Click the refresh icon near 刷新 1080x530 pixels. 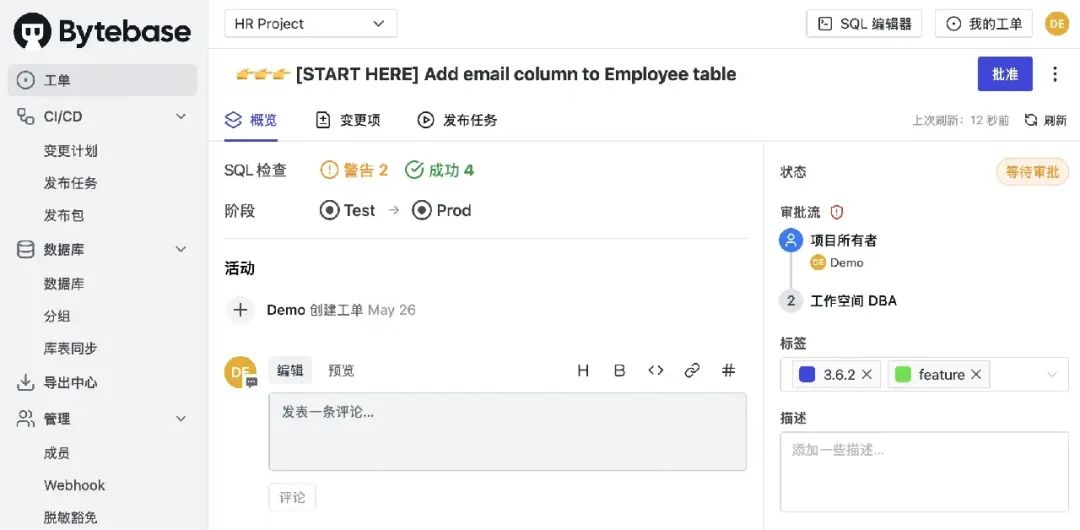click(x=1031, y=120)
